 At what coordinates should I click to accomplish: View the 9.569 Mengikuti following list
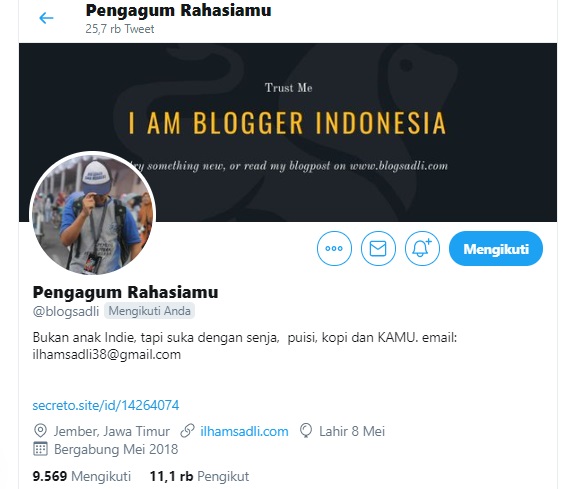[x=82, y=476]
